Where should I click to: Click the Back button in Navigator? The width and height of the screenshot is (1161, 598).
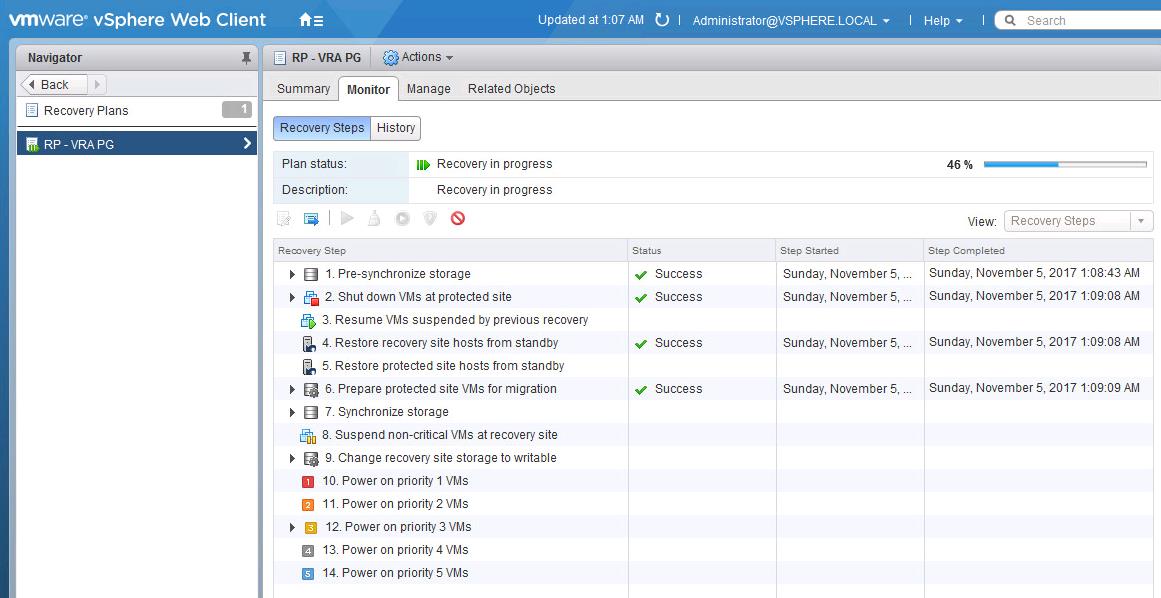pyautogui.click(x=54, y=84)
